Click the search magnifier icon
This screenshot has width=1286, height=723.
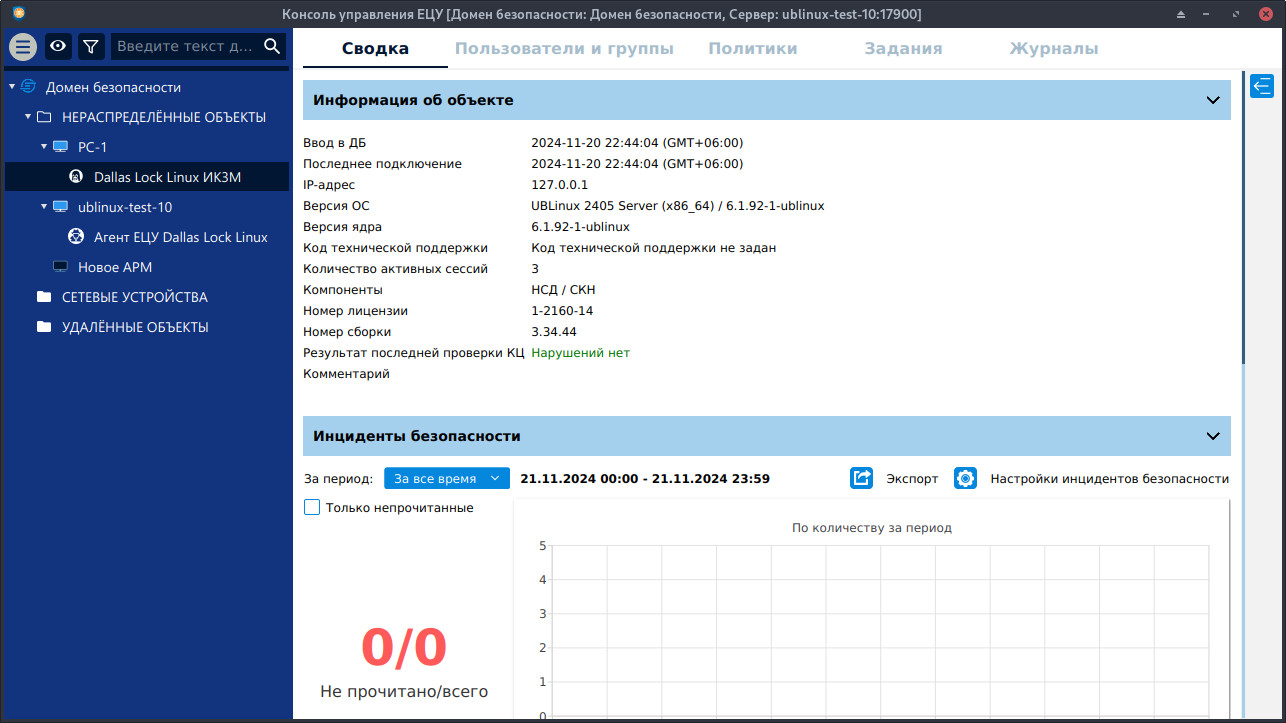point(272,46)
